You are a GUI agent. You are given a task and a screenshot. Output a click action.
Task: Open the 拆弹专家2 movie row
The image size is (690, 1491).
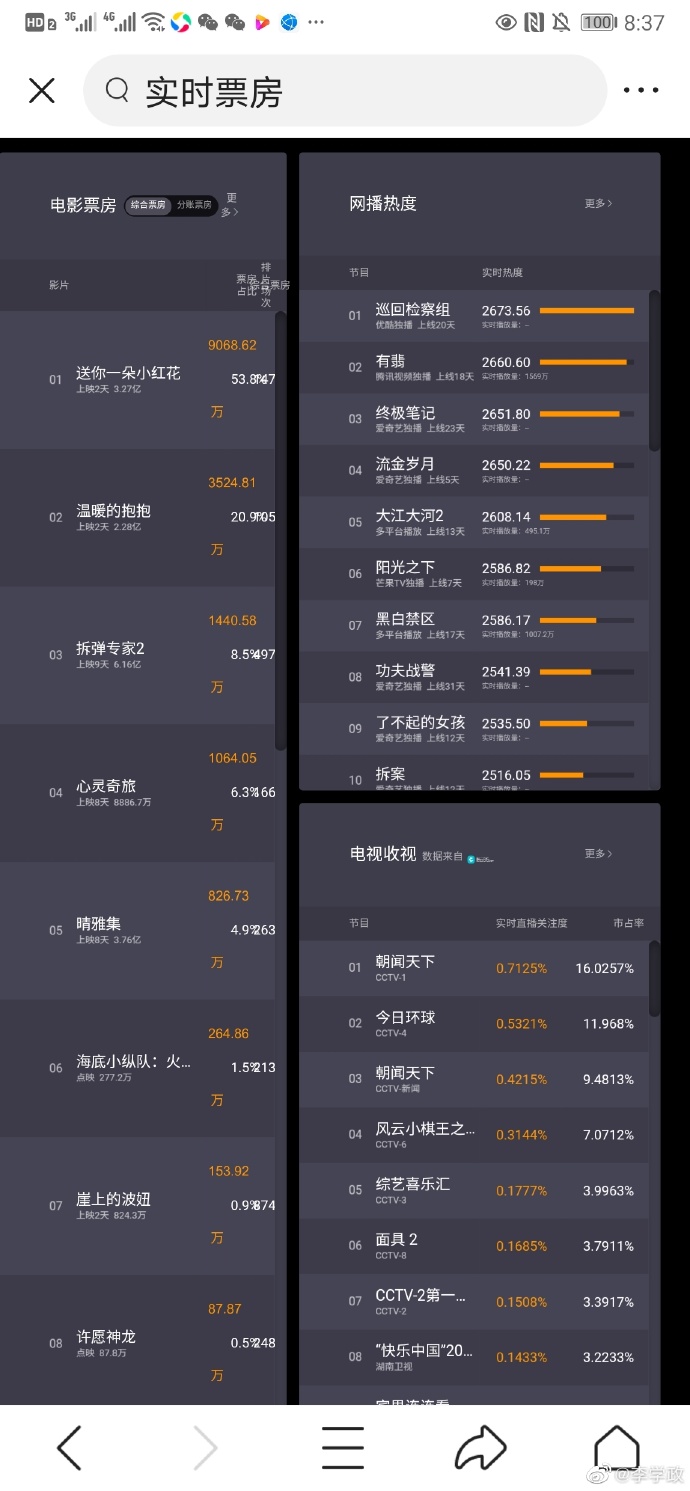pos(138,655)
